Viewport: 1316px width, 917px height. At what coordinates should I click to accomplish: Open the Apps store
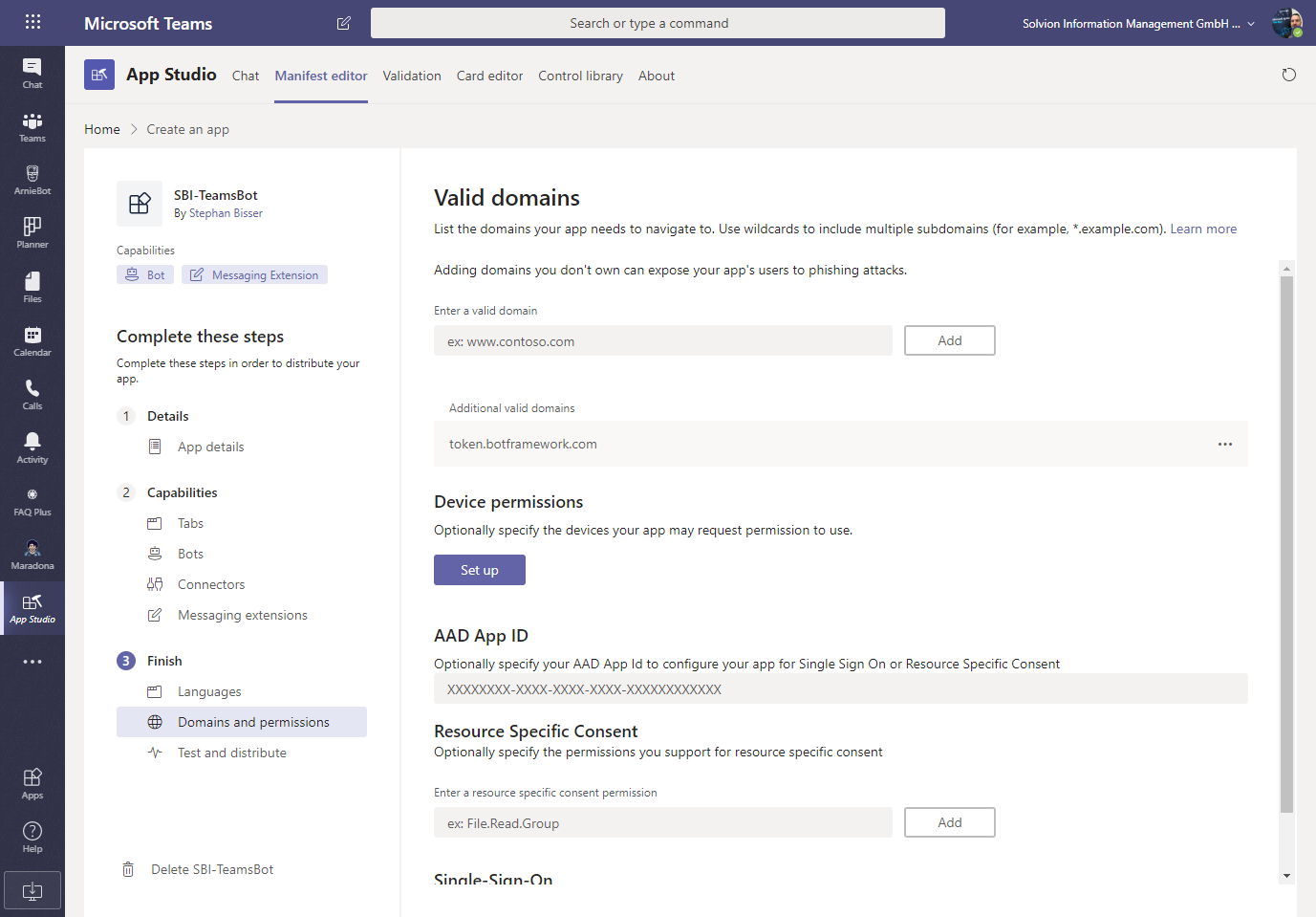coord(32,784)
